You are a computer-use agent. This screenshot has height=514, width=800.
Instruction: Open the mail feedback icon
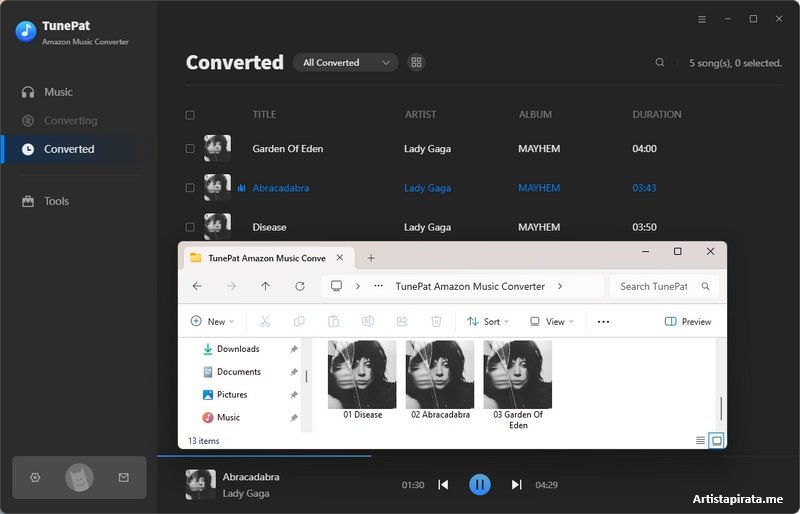click(123, 477)
